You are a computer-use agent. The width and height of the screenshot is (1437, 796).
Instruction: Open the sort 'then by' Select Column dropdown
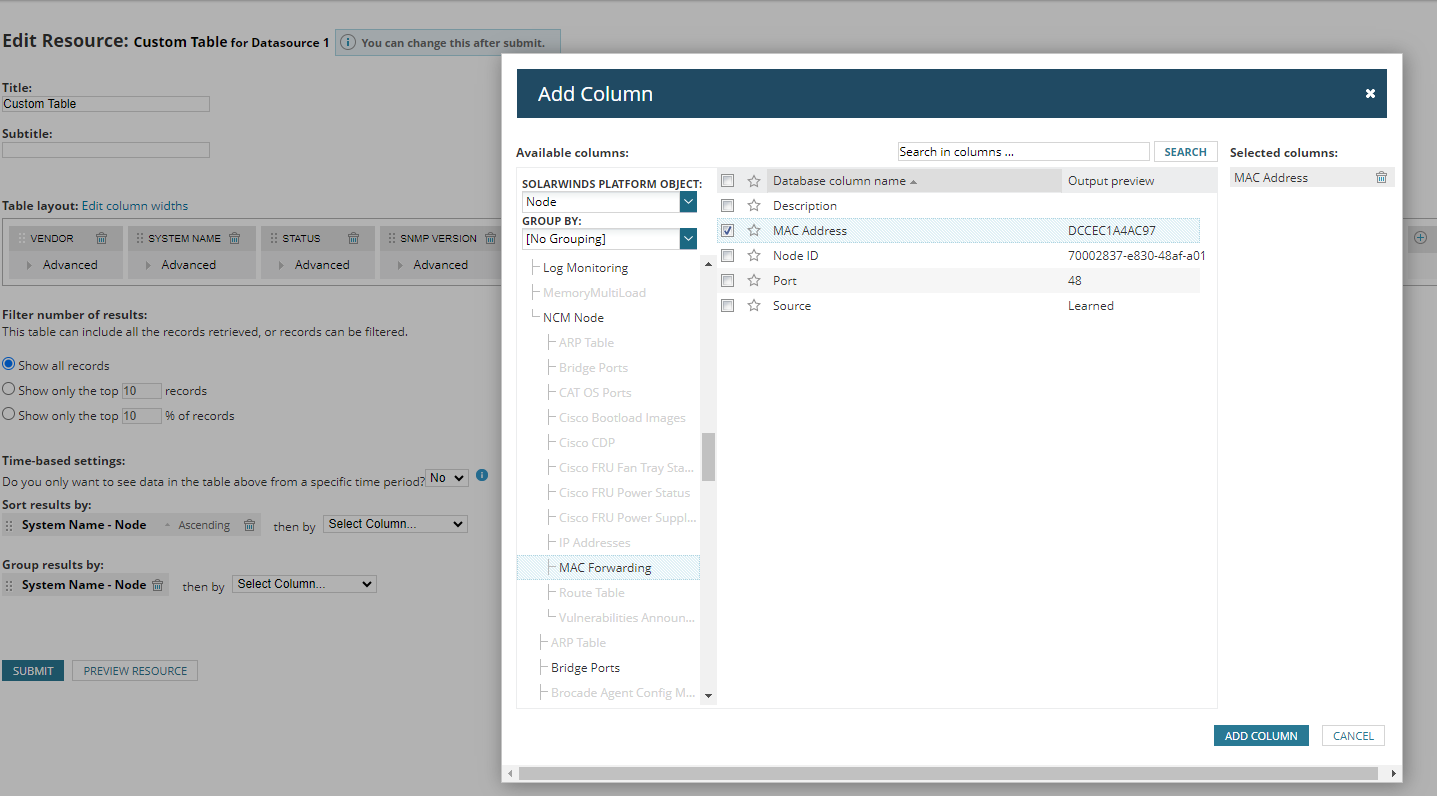click(395, 524)
